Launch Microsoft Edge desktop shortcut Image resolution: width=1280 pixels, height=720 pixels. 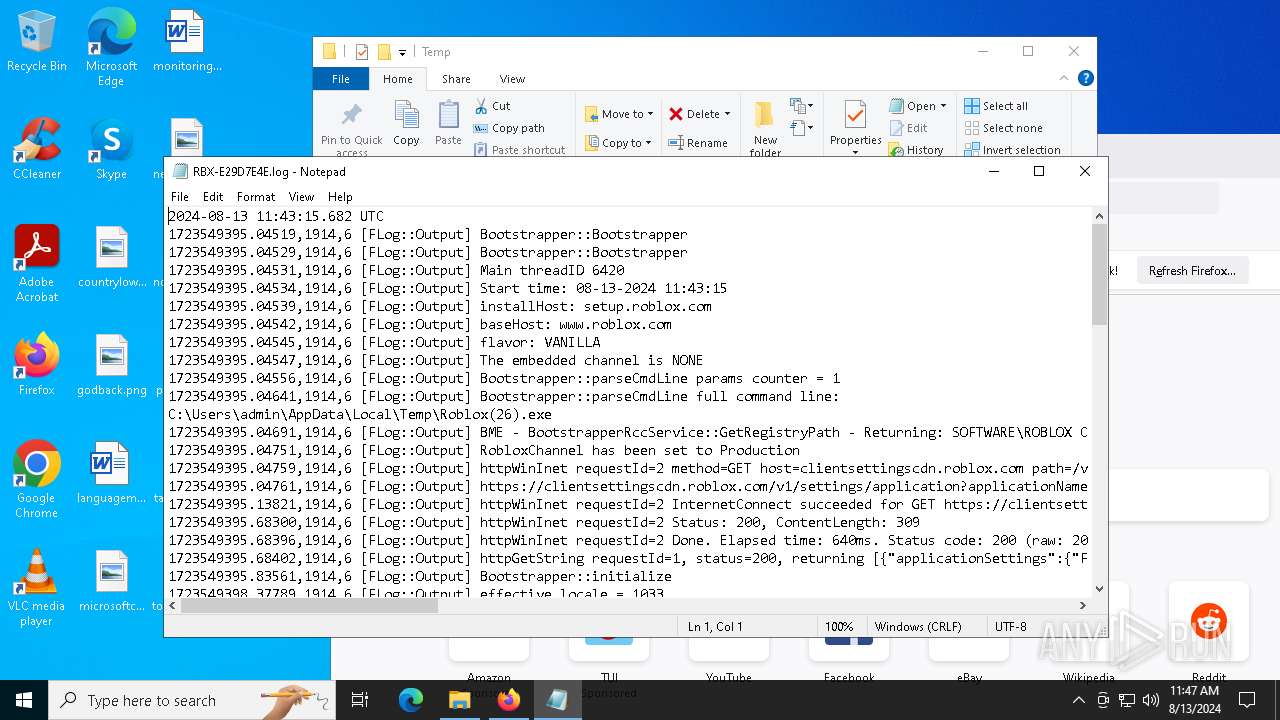pyautogui.click(x=111, y=47)
